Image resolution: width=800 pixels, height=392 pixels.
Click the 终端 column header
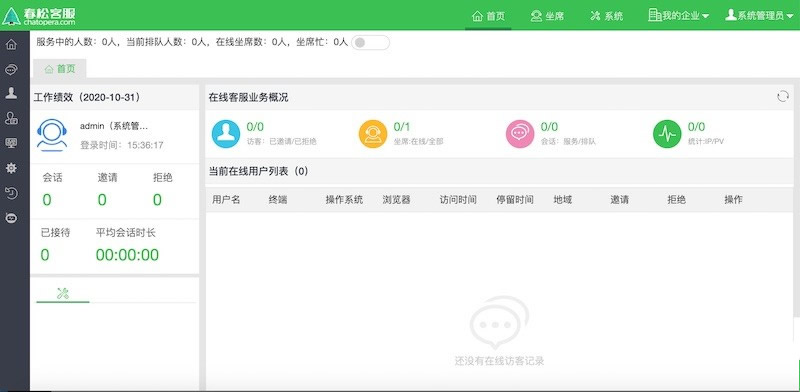(x=278, y=200)
